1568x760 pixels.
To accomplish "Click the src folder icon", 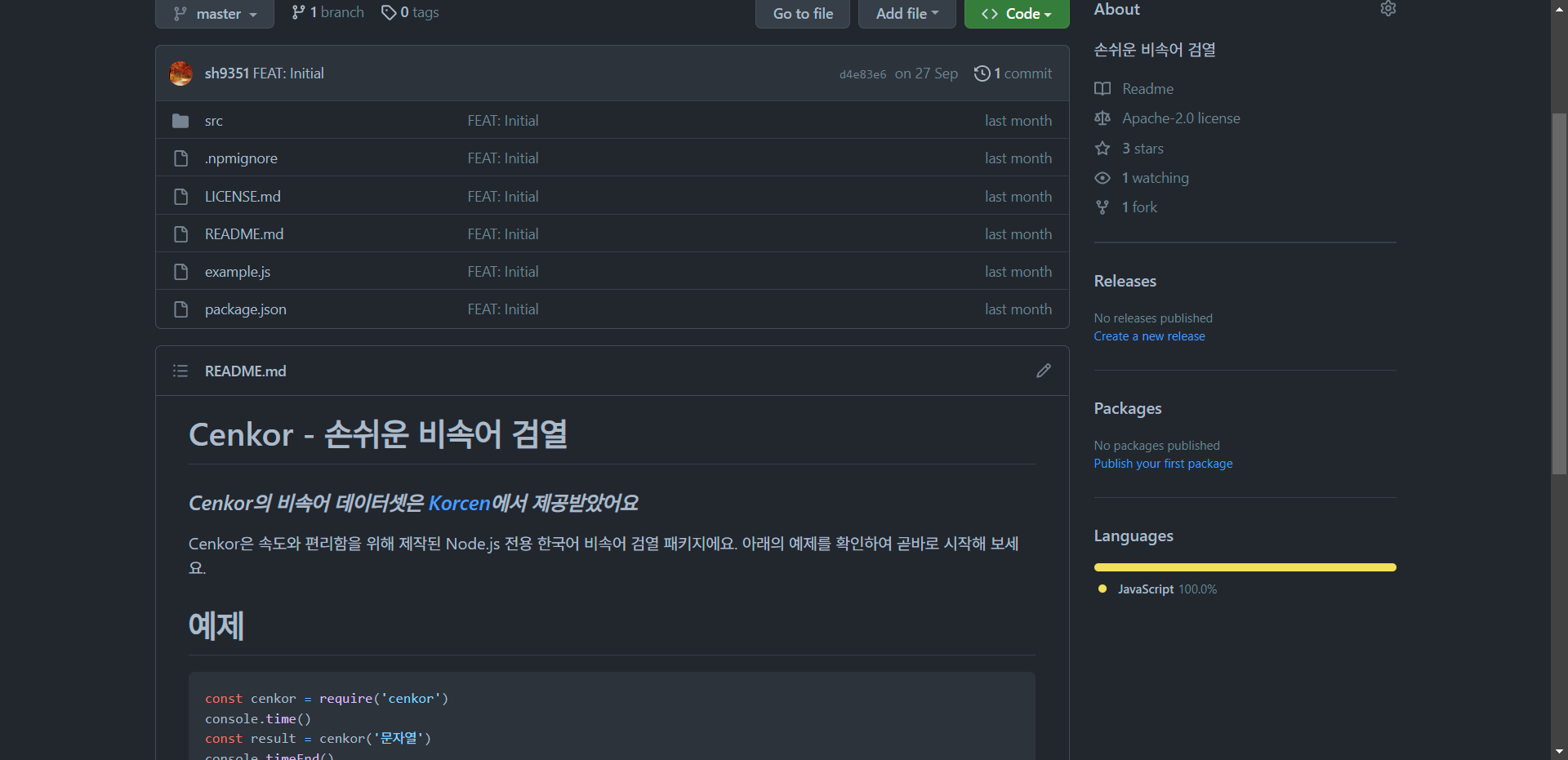I will click(180, 121).
